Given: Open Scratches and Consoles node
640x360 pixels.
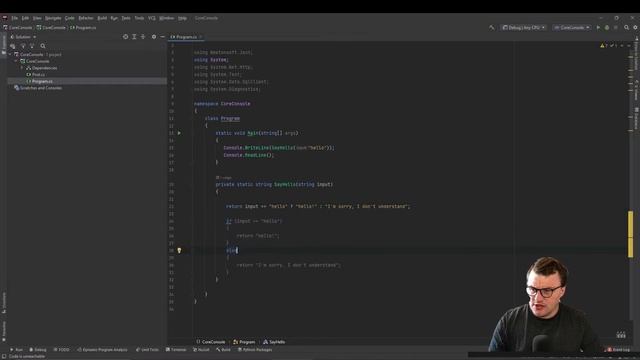Looking at the screenshot, I should [x=41, y=88].
